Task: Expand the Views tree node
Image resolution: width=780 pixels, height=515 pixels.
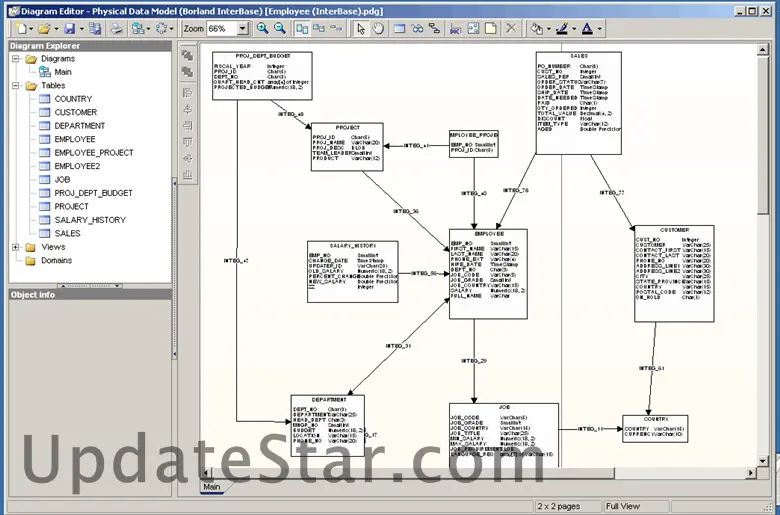Action: point(16,247)
